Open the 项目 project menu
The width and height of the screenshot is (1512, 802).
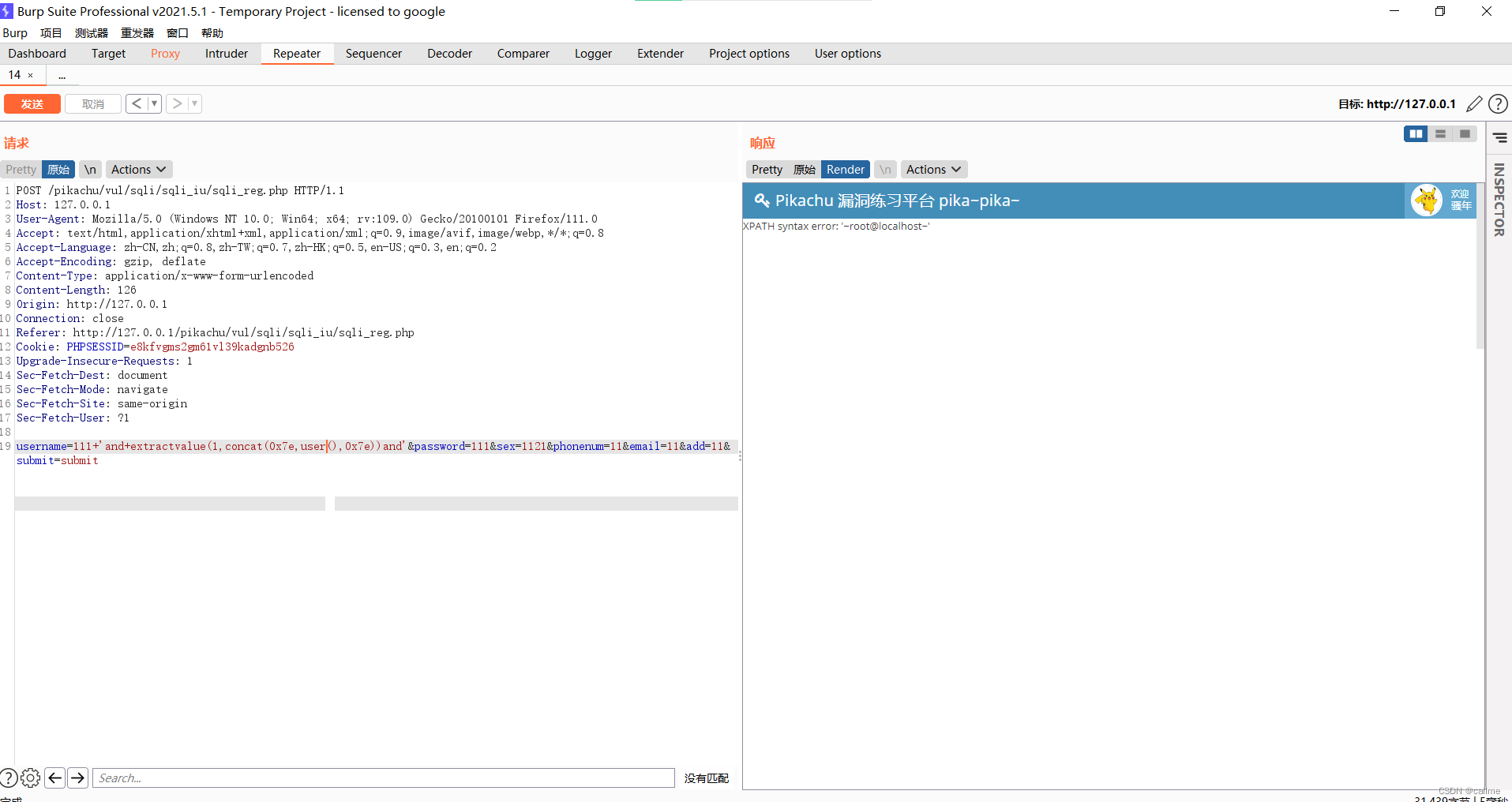click(x=51, y=33)
